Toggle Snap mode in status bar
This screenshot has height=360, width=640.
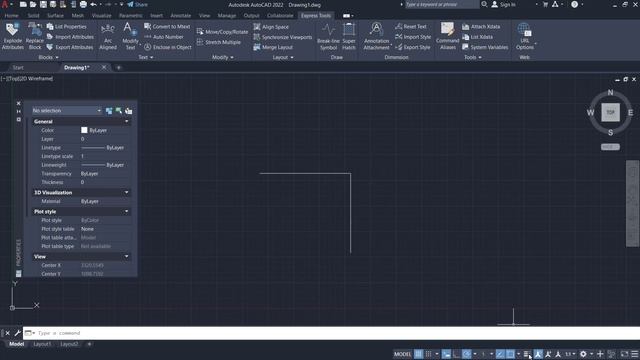pos(429,354)
